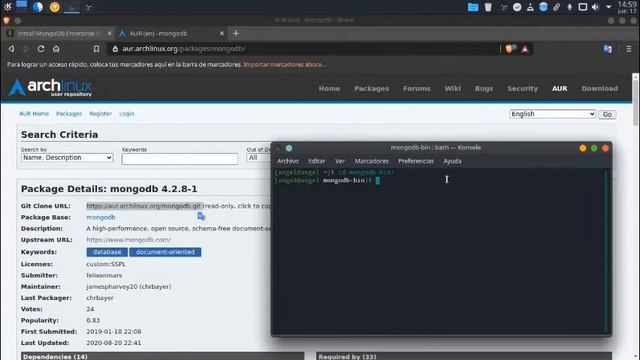The width and height of the screenshot is (640, 360).
Task: Open Bugs in Arch navigation
Action: click(x=484, y=89)
